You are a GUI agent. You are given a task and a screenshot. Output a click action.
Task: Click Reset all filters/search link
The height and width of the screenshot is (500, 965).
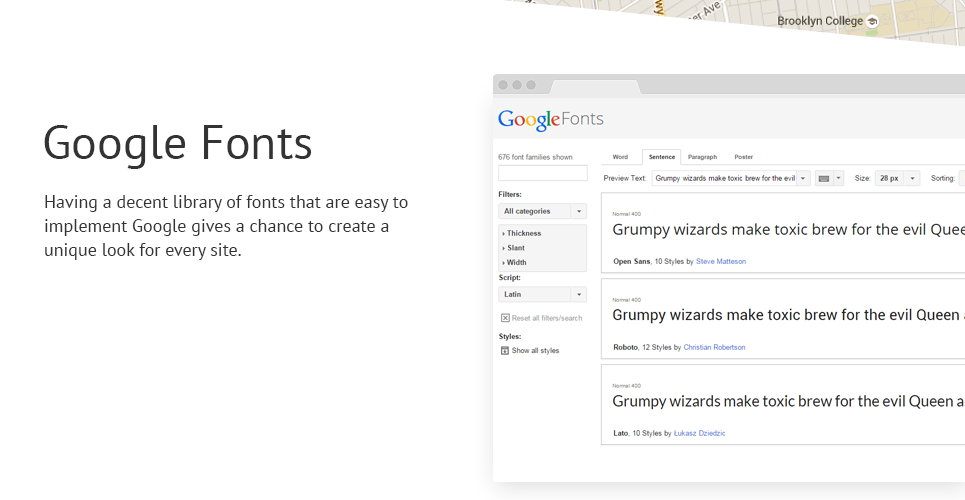[x=547, y=318]
